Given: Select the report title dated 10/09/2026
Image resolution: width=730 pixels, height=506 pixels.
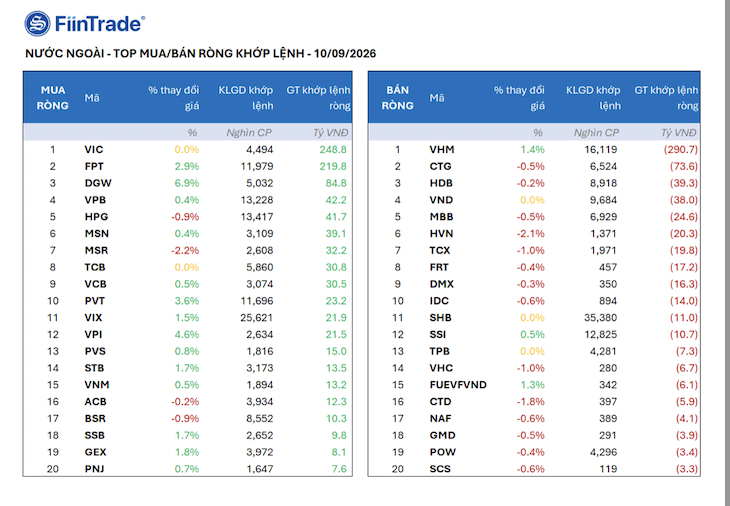Looking at the screenshot, I should pyautogui.click(x=200, y=54).
